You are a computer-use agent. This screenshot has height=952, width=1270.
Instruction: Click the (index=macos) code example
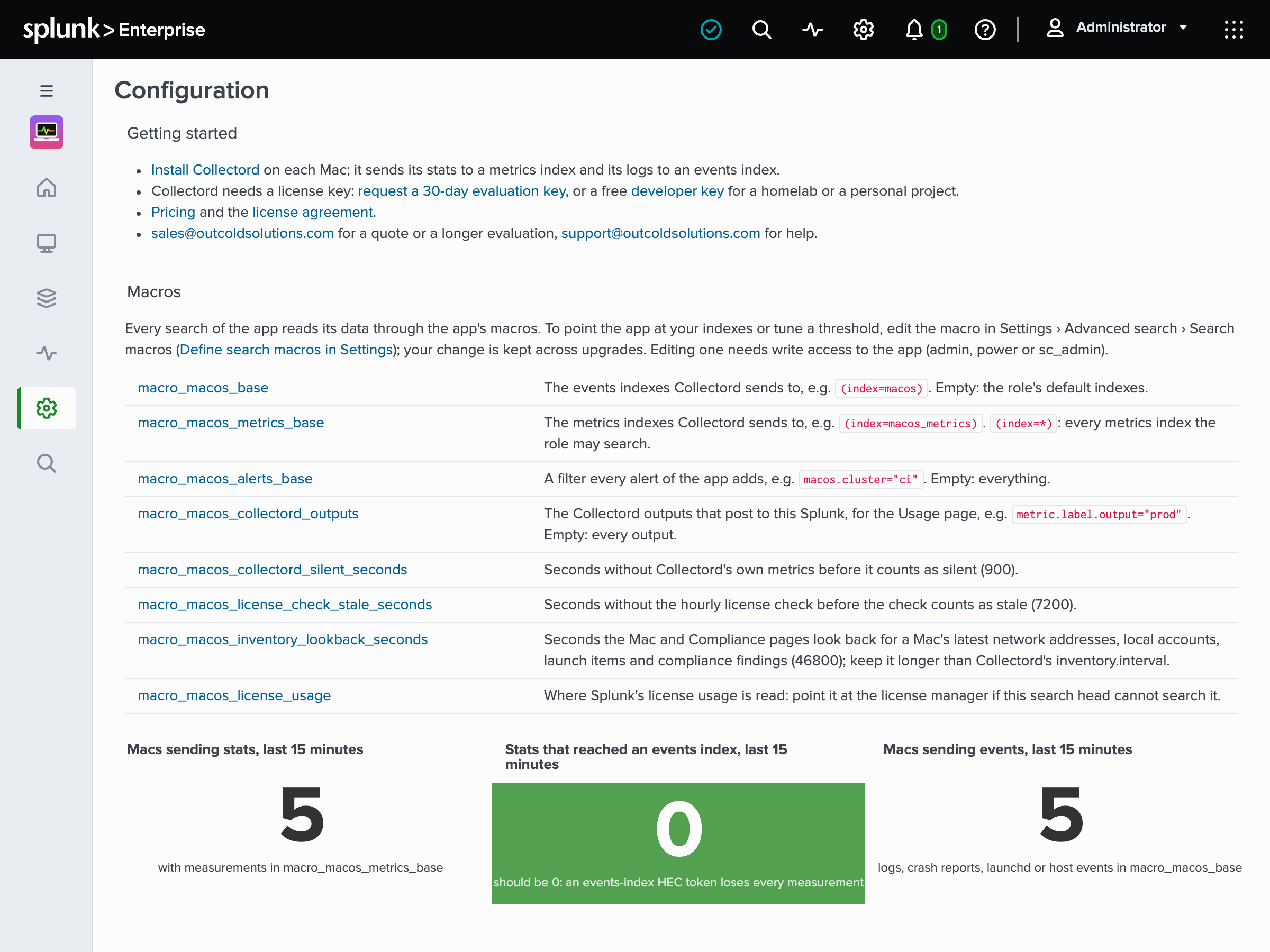pos(881,389)
